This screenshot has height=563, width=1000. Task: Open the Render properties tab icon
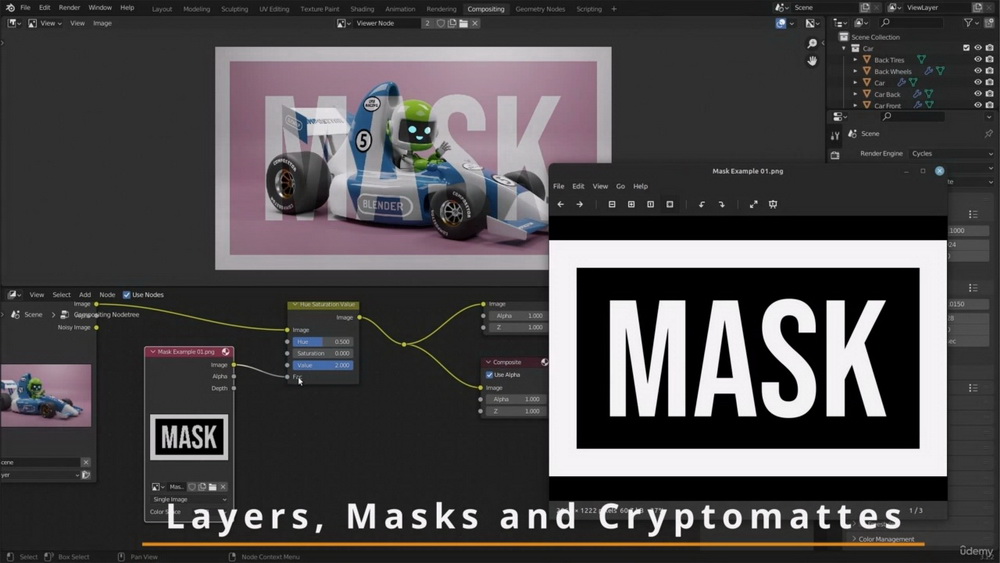835,155
